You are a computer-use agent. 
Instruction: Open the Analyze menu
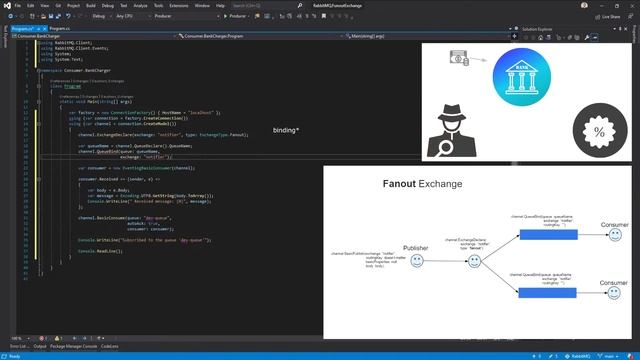coord(140,6)
